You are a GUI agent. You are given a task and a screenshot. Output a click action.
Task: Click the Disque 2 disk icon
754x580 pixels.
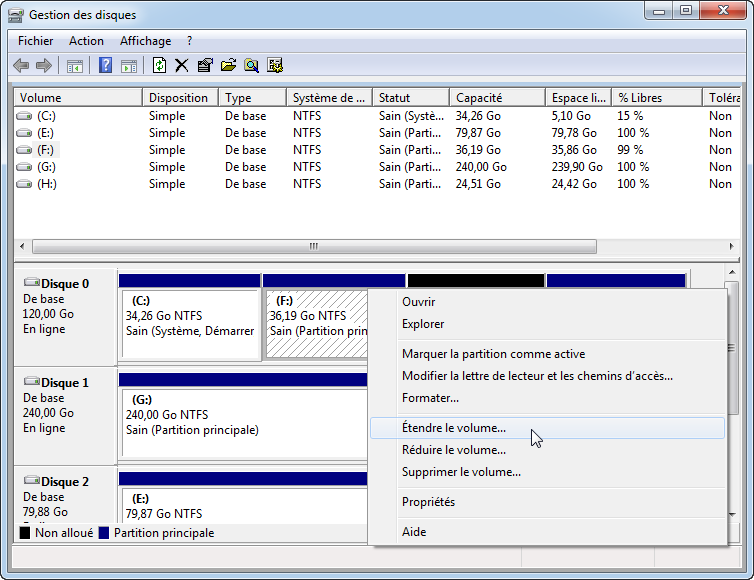32,480
